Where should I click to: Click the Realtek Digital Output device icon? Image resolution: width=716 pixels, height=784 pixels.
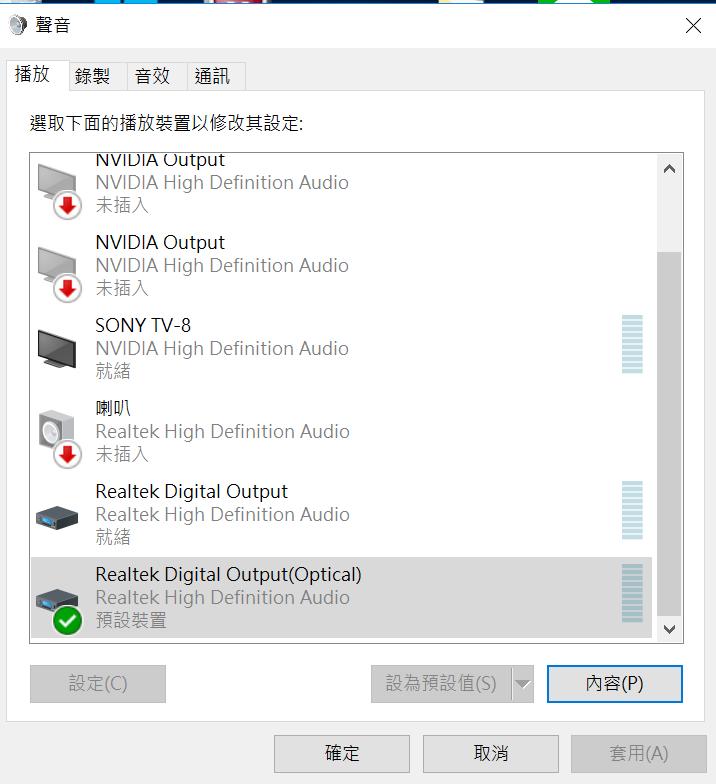coord(57,518)
